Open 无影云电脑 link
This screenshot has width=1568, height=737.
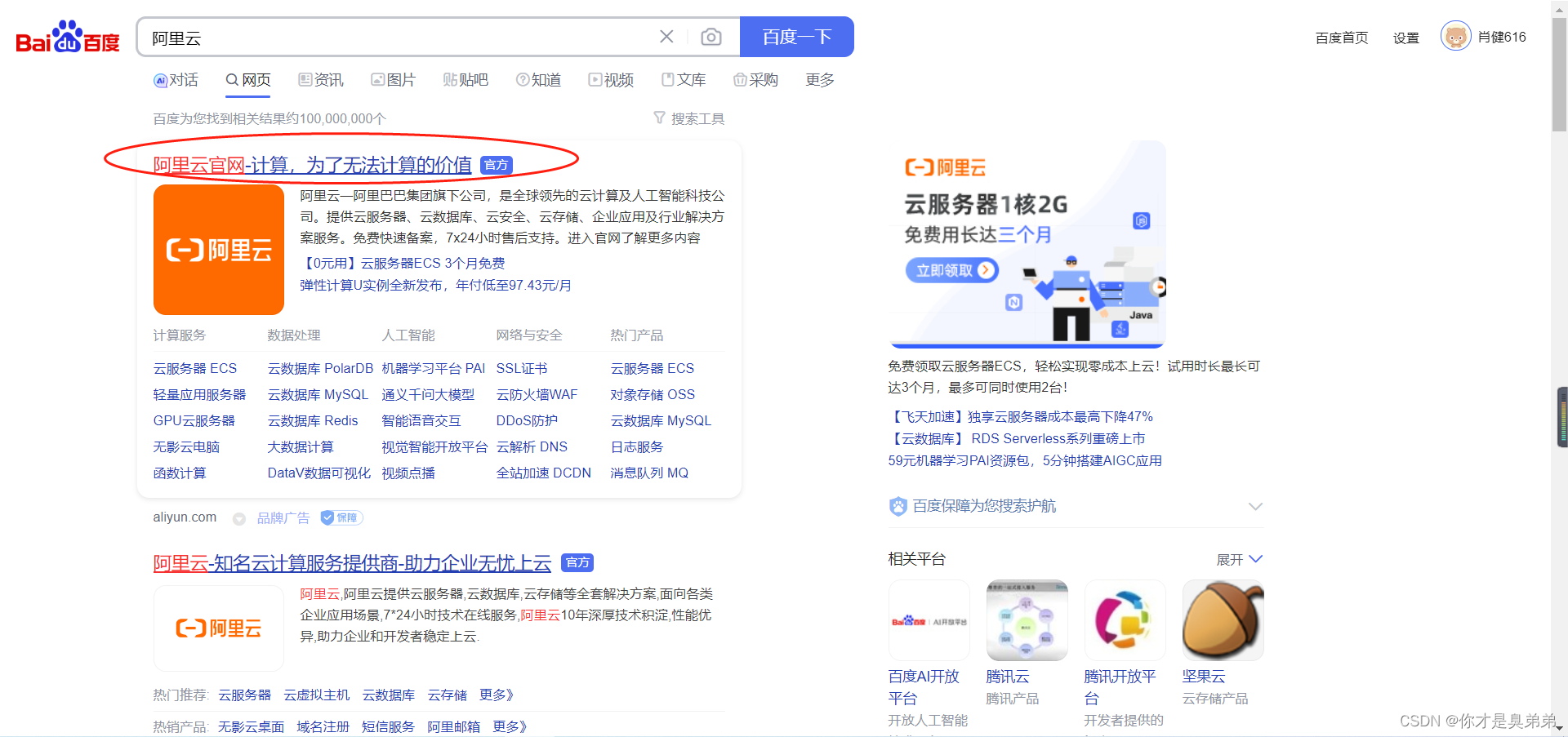[186, 446]
